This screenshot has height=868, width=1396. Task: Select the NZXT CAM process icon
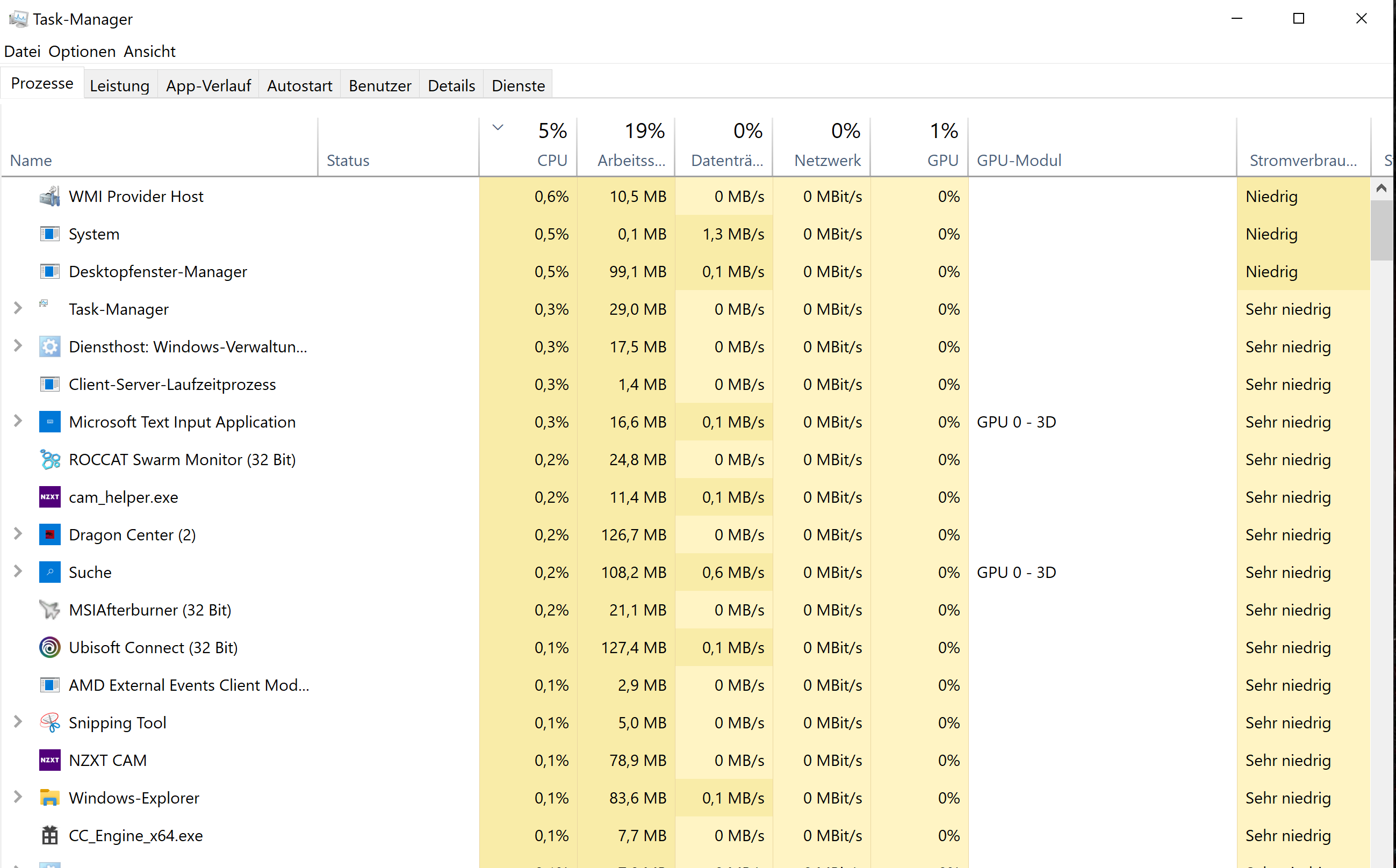pos(50,760)
